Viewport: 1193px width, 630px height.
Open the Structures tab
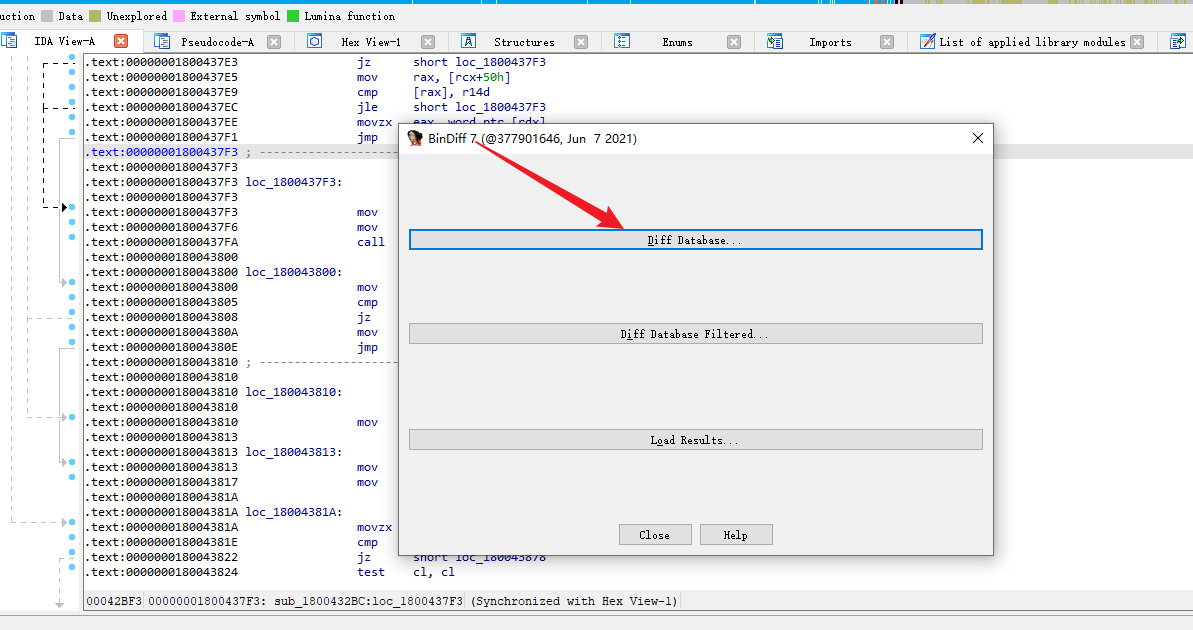click(524, 42)
